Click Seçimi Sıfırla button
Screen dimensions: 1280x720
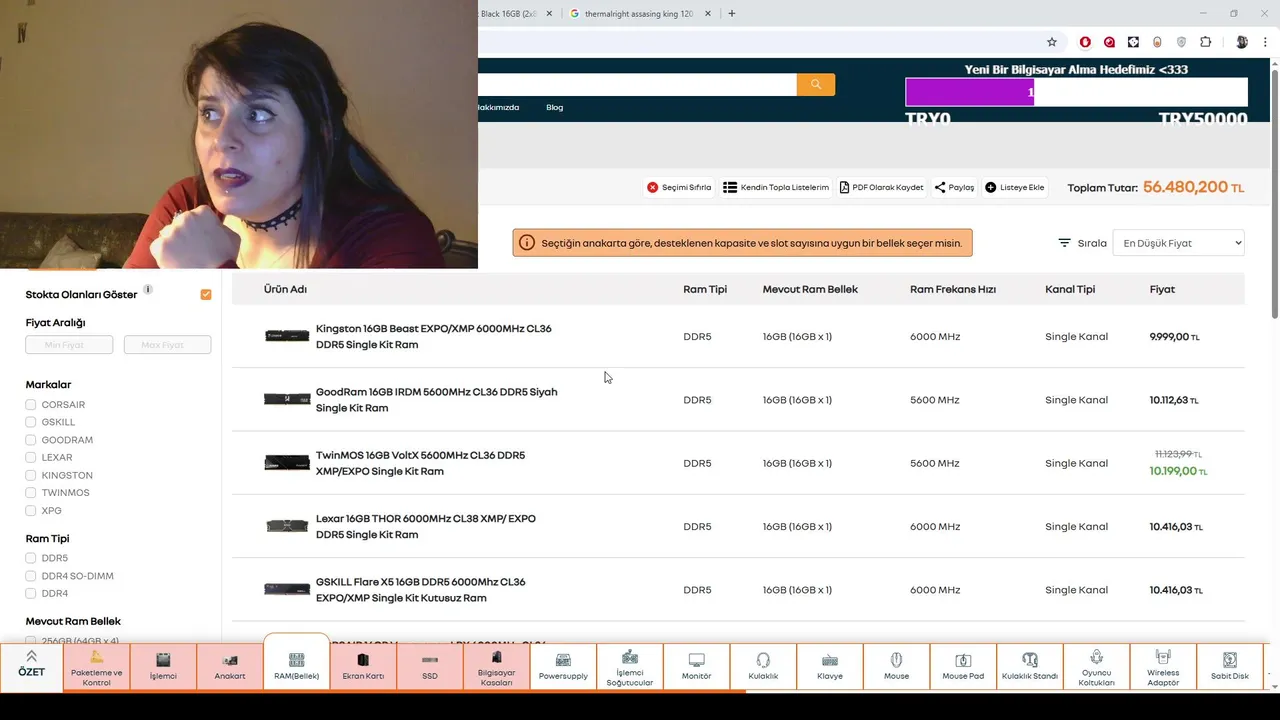[679, 187]
